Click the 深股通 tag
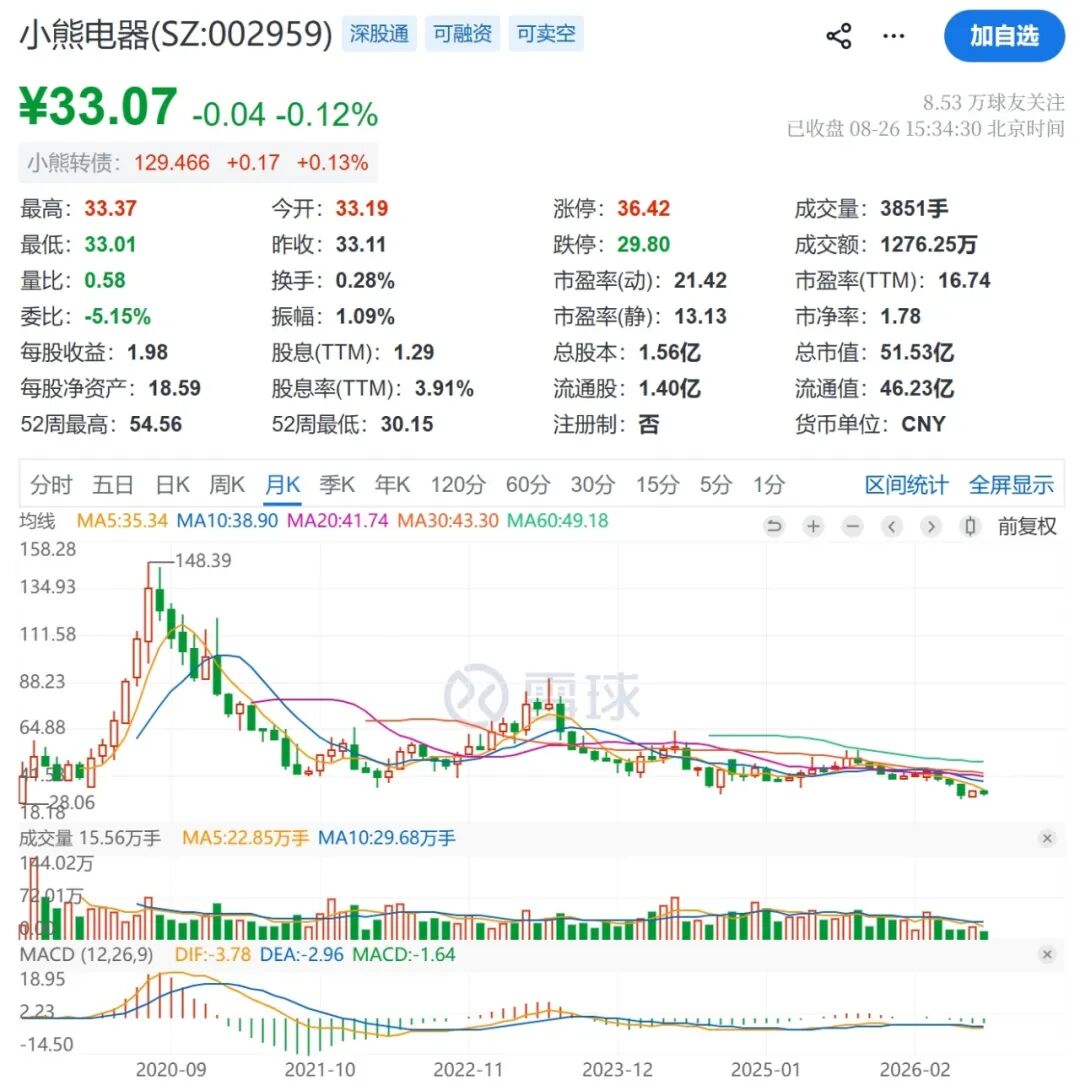This screenshot has width=1080, height=1091. [379, 33]
